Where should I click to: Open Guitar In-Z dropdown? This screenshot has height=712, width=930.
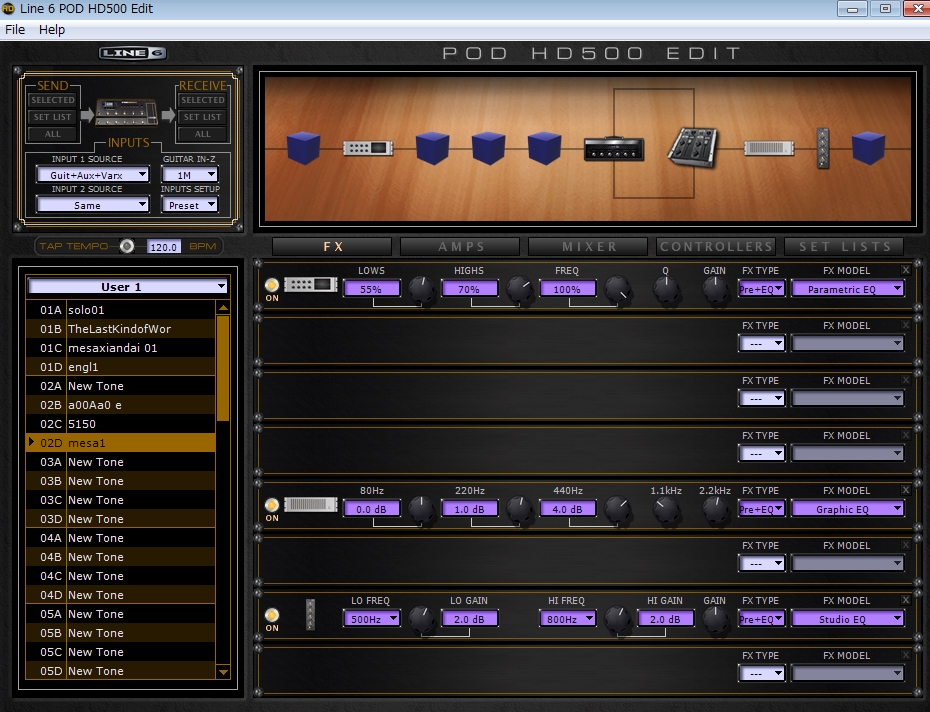[190, 174]
